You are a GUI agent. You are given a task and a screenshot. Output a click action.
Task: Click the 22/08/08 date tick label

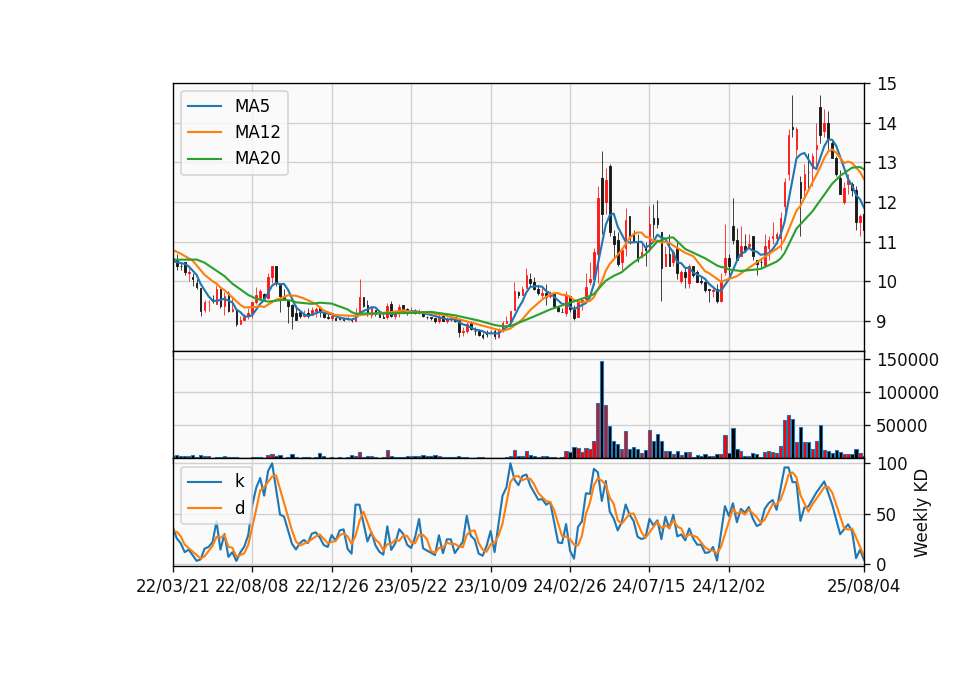click(x=252, y=587)
